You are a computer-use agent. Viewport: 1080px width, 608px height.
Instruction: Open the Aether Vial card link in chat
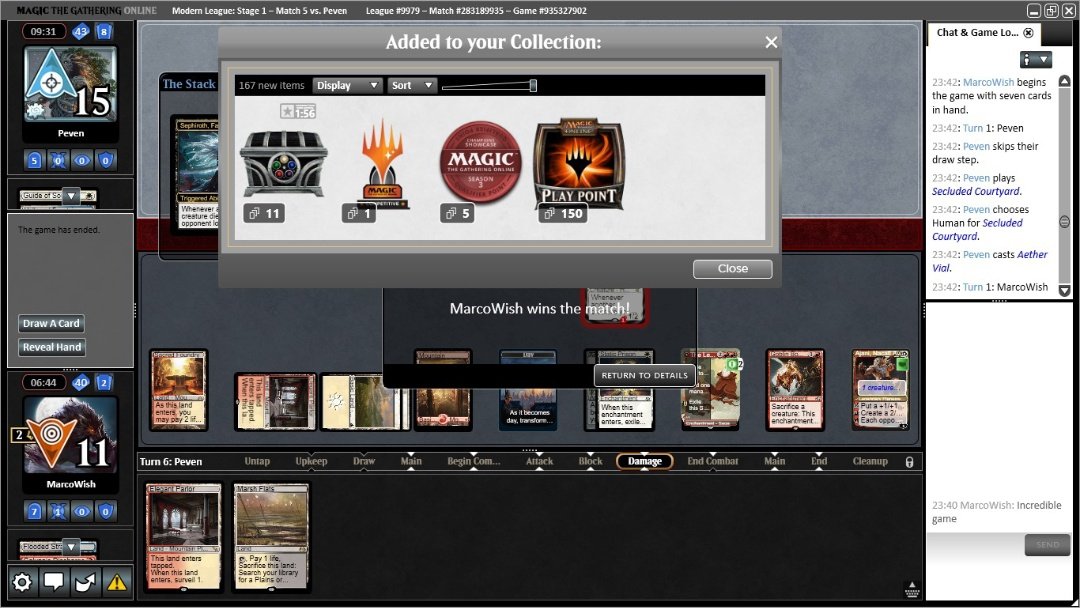point(990,261)
